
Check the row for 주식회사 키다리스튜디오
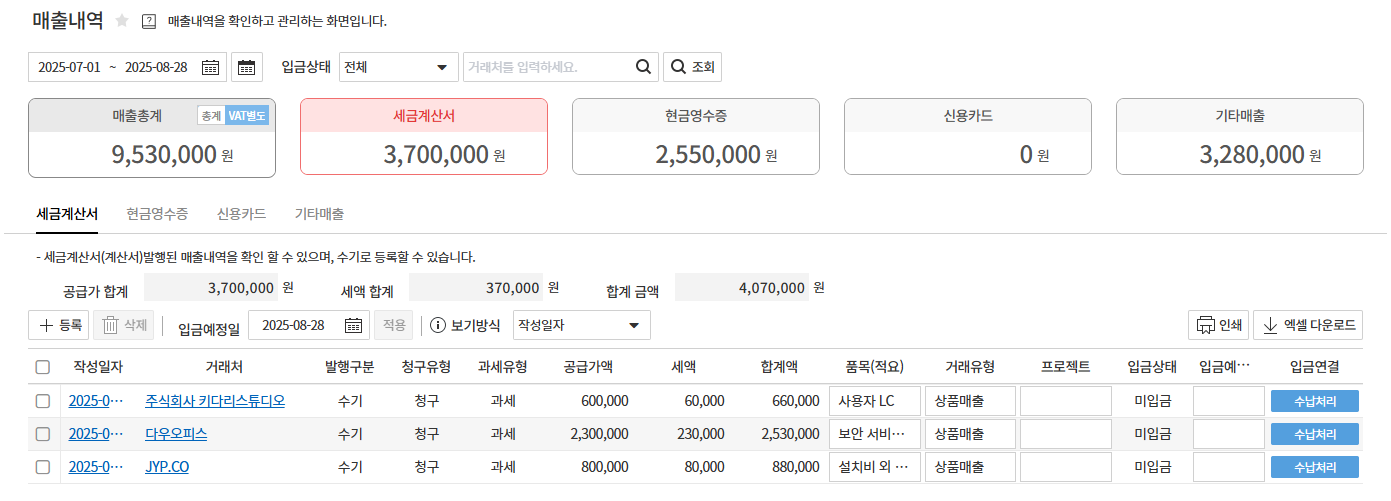(x=42, y=401)
